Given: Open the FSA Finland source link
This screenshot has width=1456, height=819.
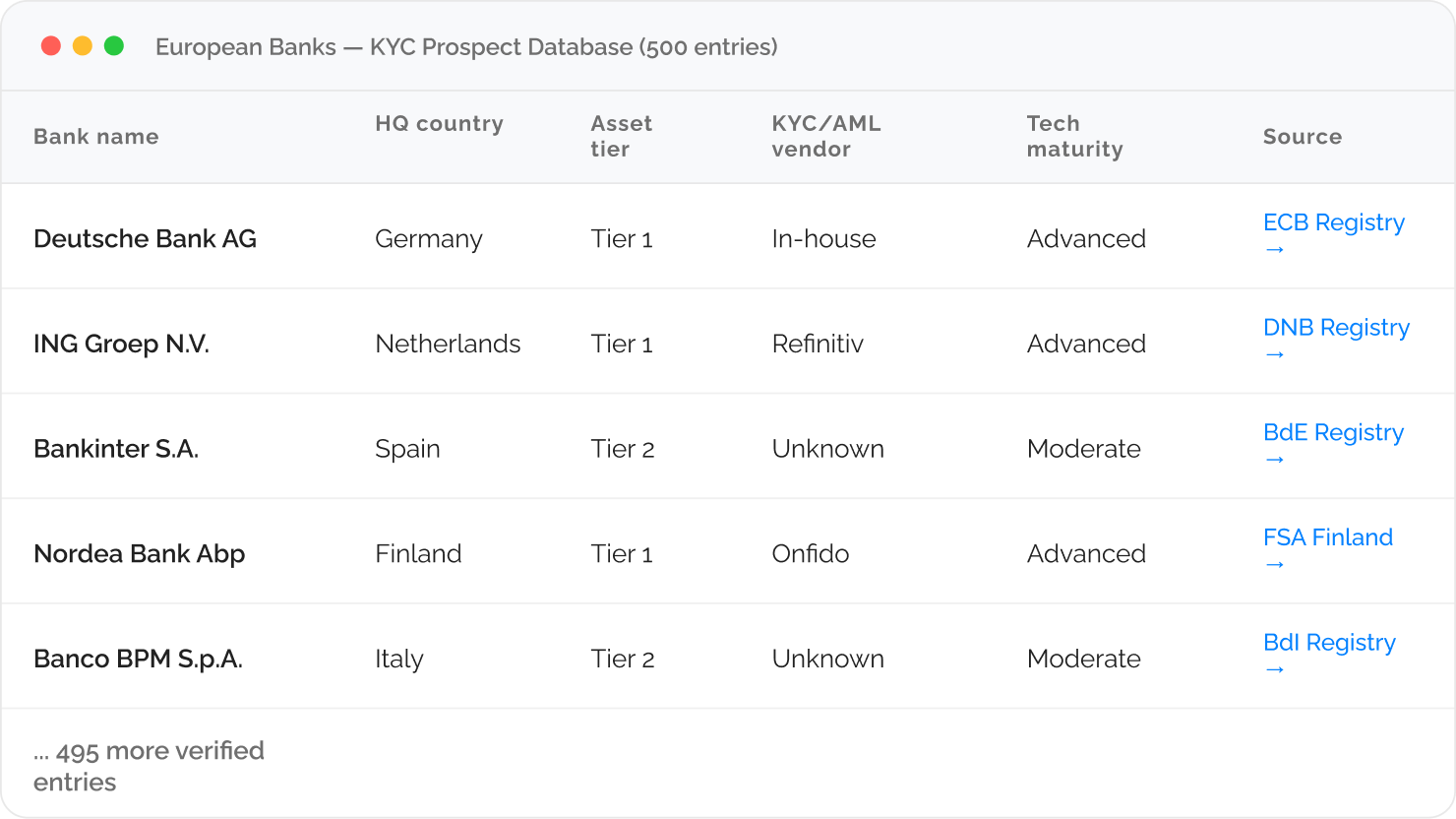Looking at the screenshot, I should [x=1327, y=537].
